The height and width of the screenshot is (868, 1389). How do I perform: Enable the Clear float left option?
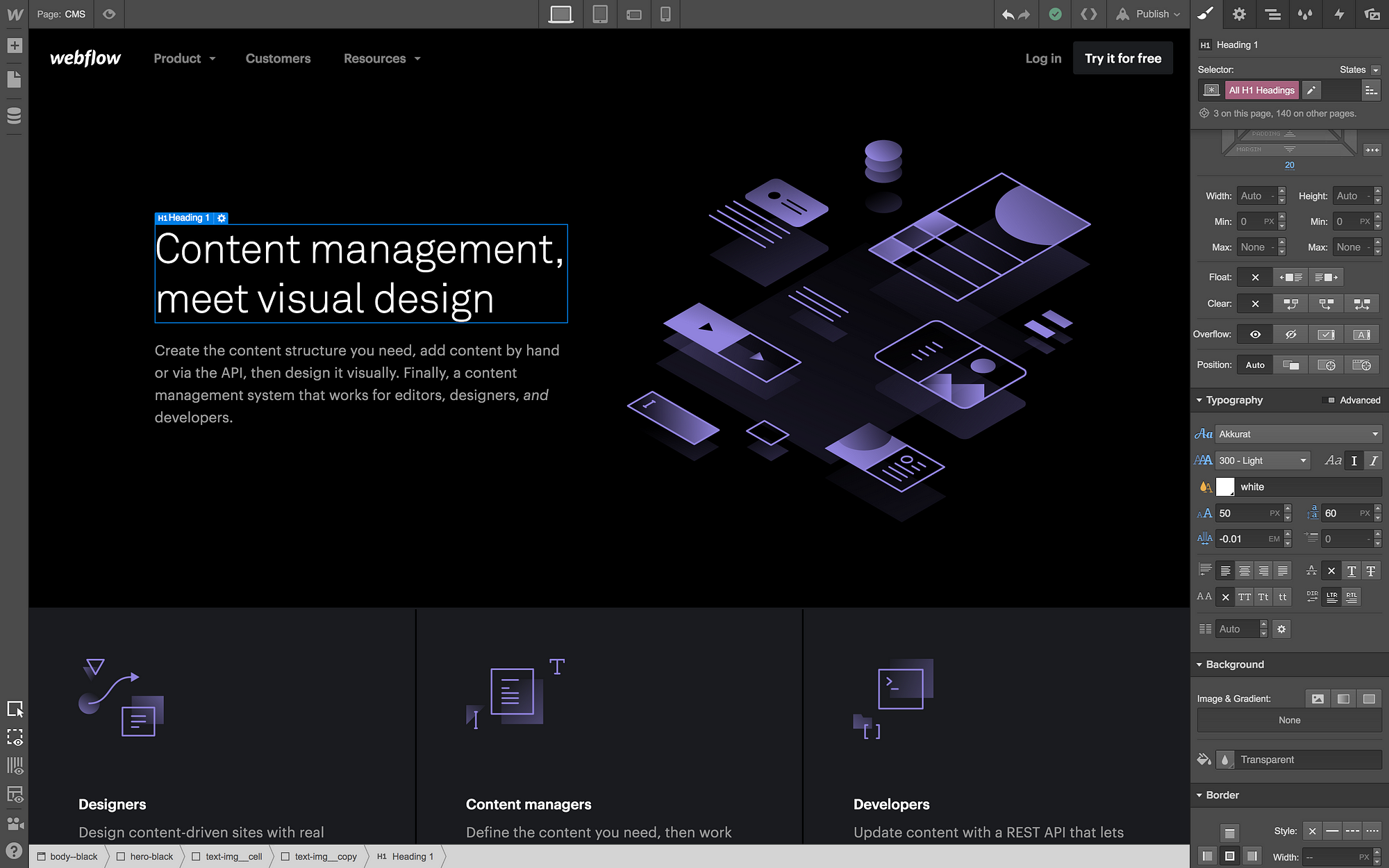coord(1291,304)
